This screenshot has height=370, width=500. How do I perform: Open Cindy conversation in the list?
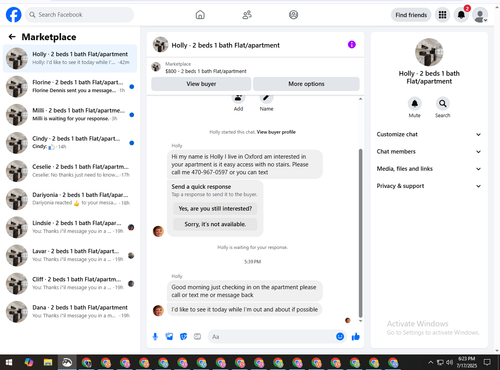click(x=70, y=143)
